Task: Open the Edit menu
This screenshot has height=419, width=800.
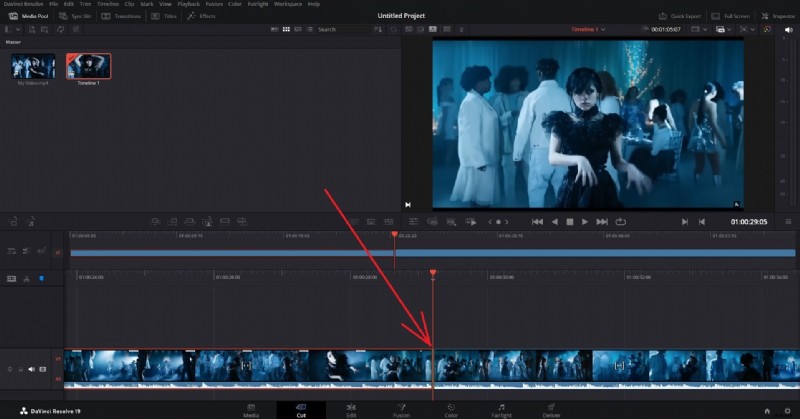Action: 69,4
